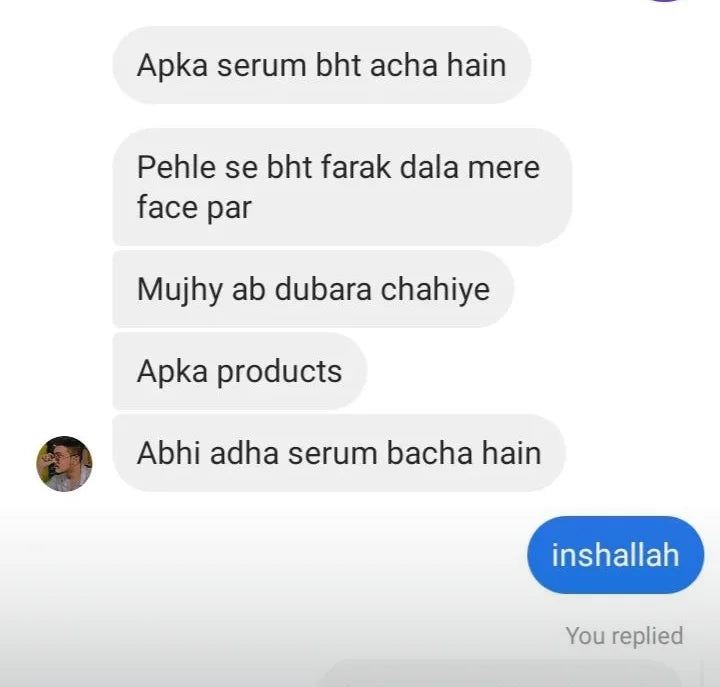This screenshot has width=720, height=687.
Task: Open the sender's profile picture avatar
Action: click(64, 463)
